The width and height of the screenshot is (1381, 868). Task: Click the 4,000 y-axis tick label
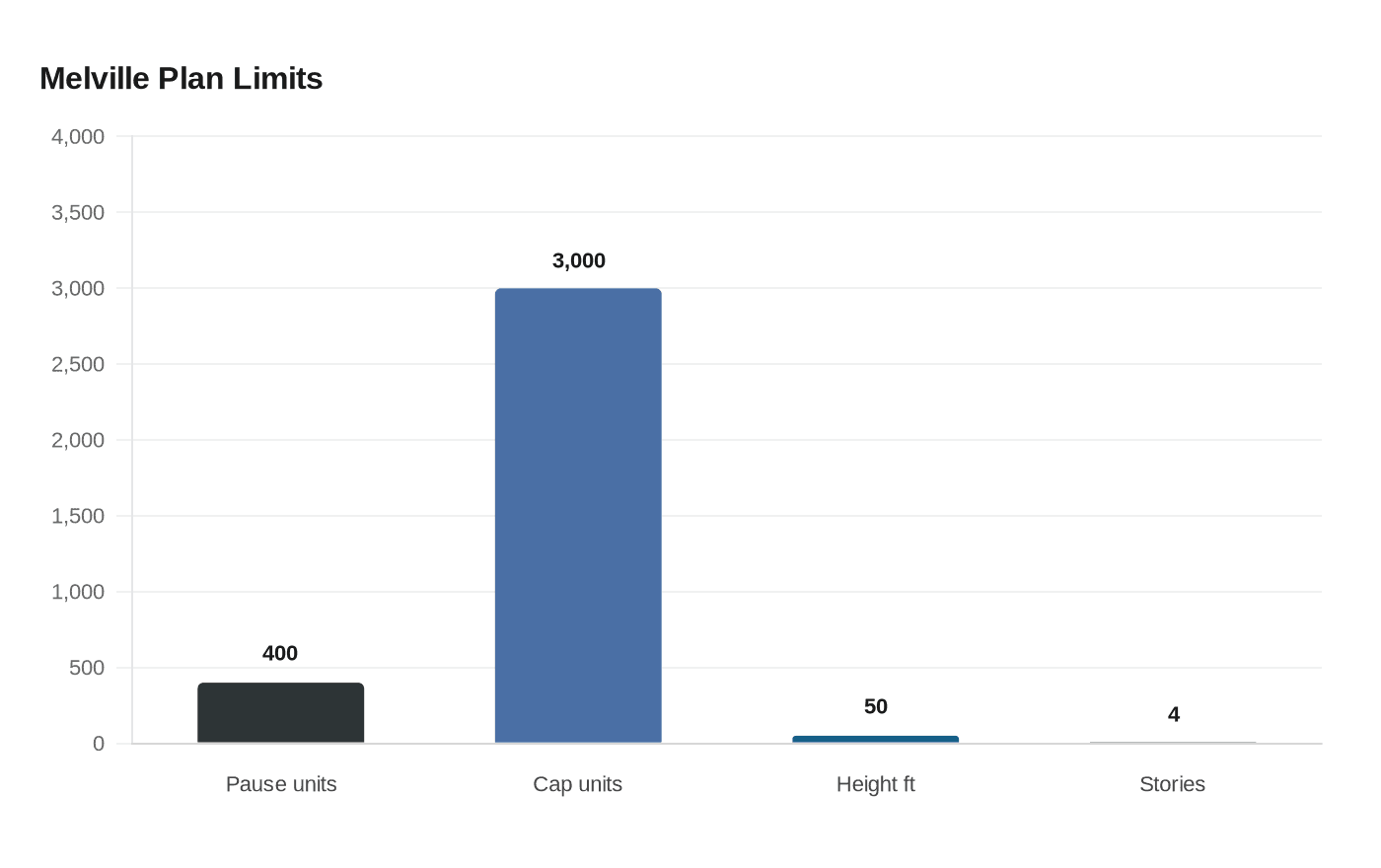(78, 137)
